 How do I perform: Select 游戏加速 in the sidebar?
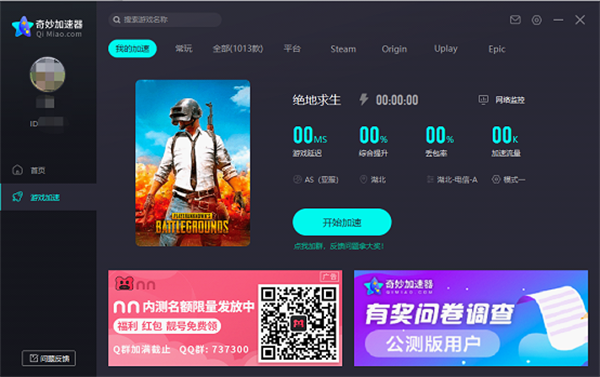pyautogui.click(x=48, y=197)
